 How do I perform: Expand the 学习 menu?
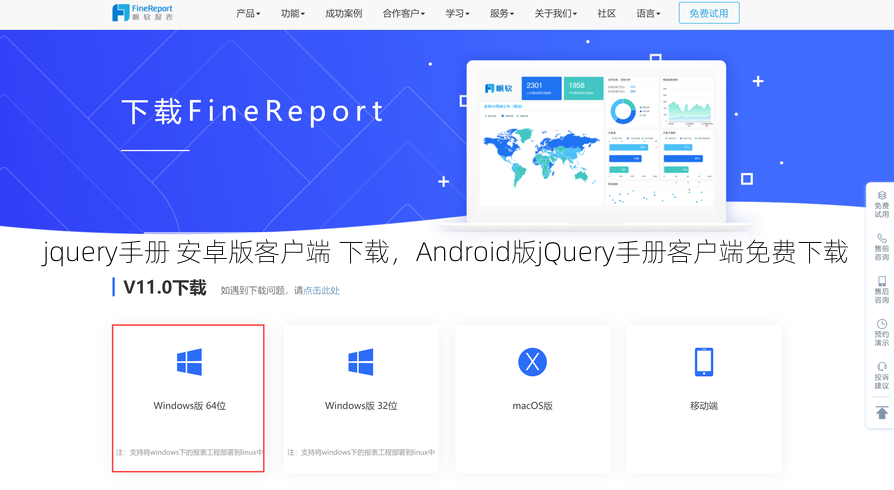point(457,13)
